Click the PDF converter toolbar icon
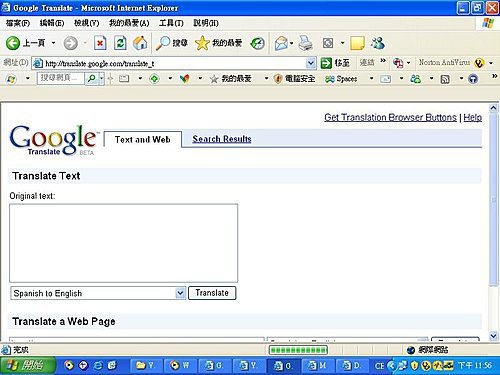The width and height of the screenshot is (500, 375). [398, 63]
